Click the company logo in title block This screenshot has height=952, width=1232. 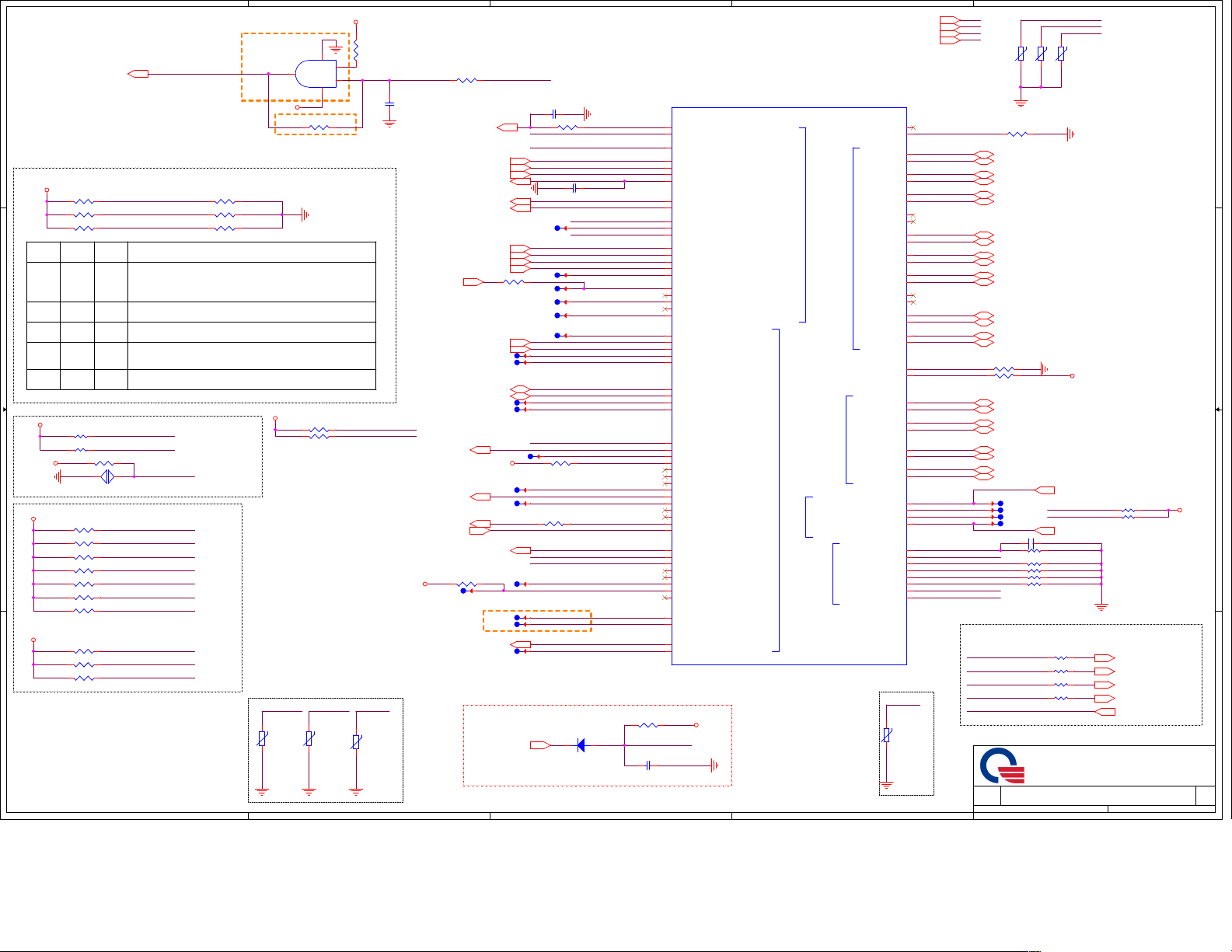[x=1003, y=766]
